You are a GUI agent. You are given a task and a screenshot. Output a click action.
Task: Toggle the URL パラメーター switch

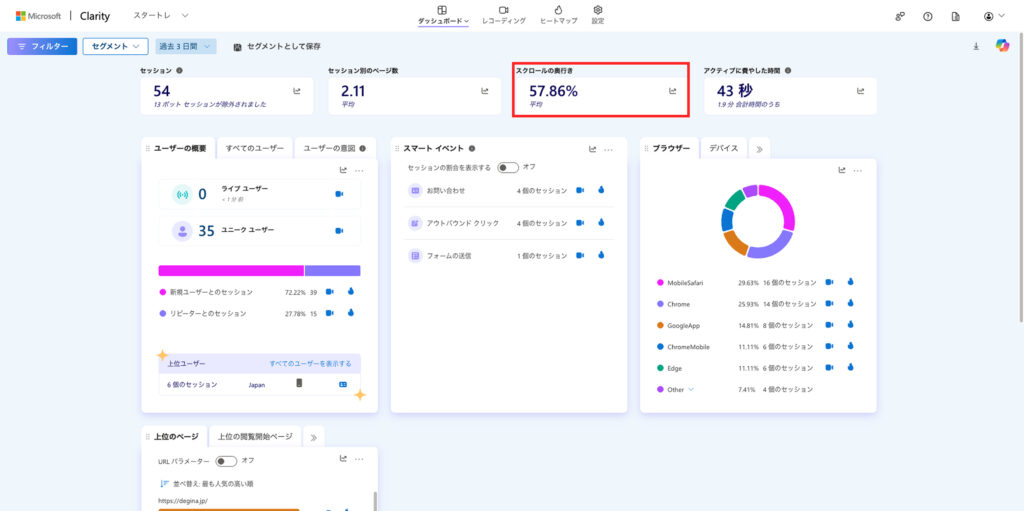tap(226, 461)
